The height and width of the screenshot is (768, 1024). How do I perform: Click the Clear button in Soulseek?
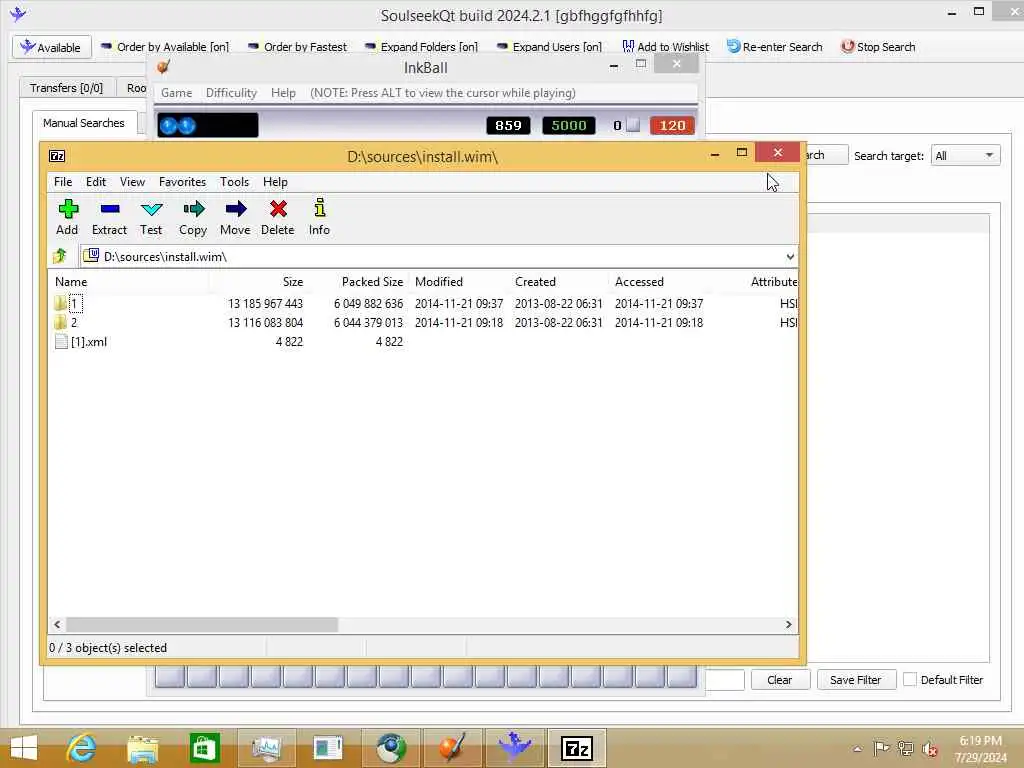[780, 680]
